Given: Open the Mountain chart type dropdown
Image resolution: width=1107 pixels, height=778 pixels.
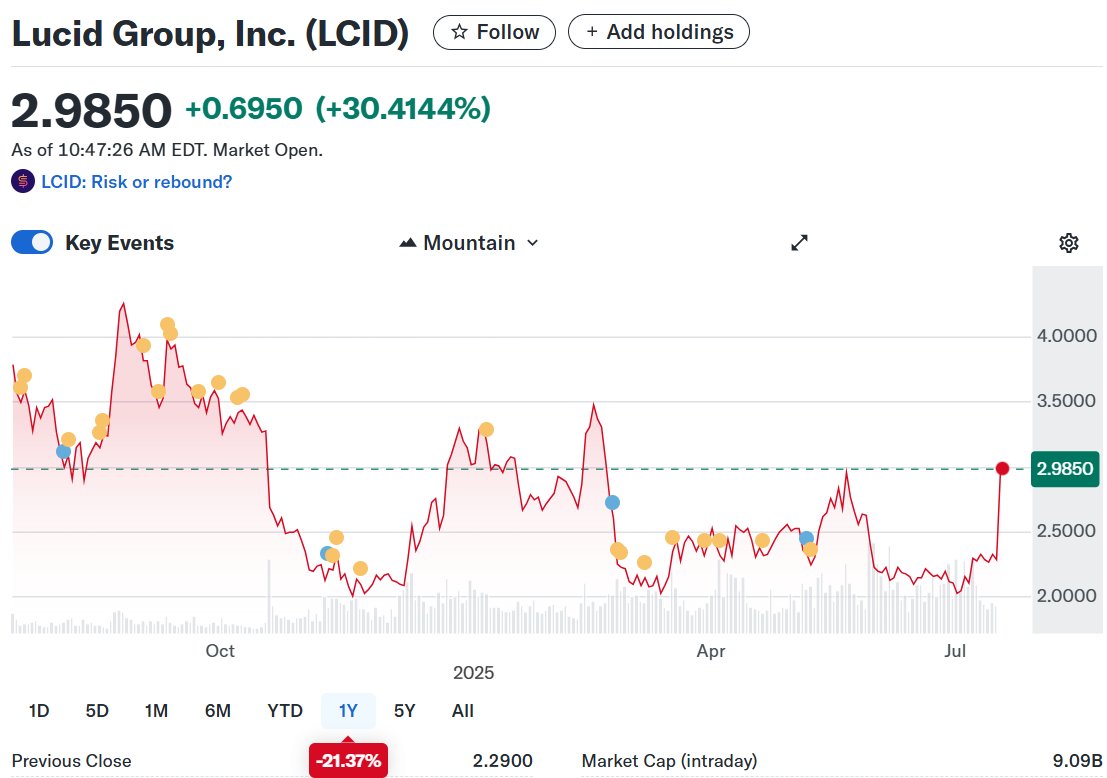Looking at the screenshot, I should click(x=469, y=243).
